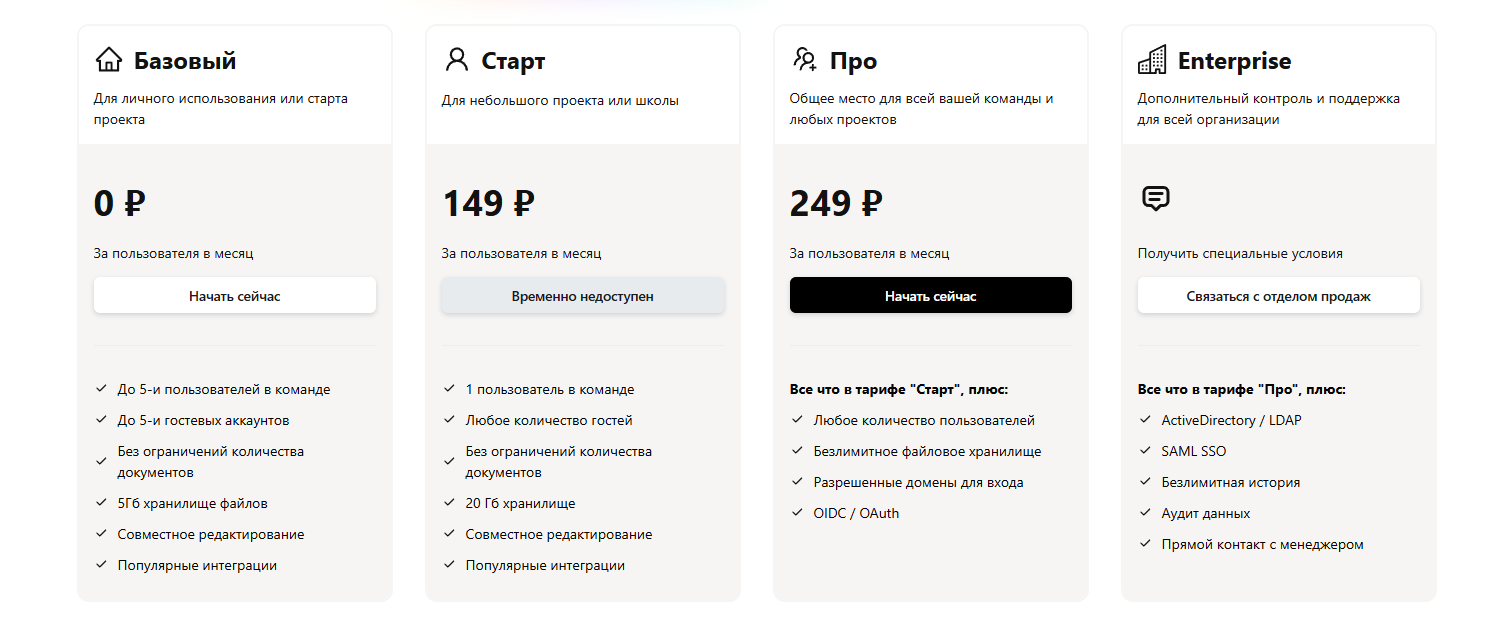
Task: Click Разрешенные домены для входа item
Action: pos(918,482)
